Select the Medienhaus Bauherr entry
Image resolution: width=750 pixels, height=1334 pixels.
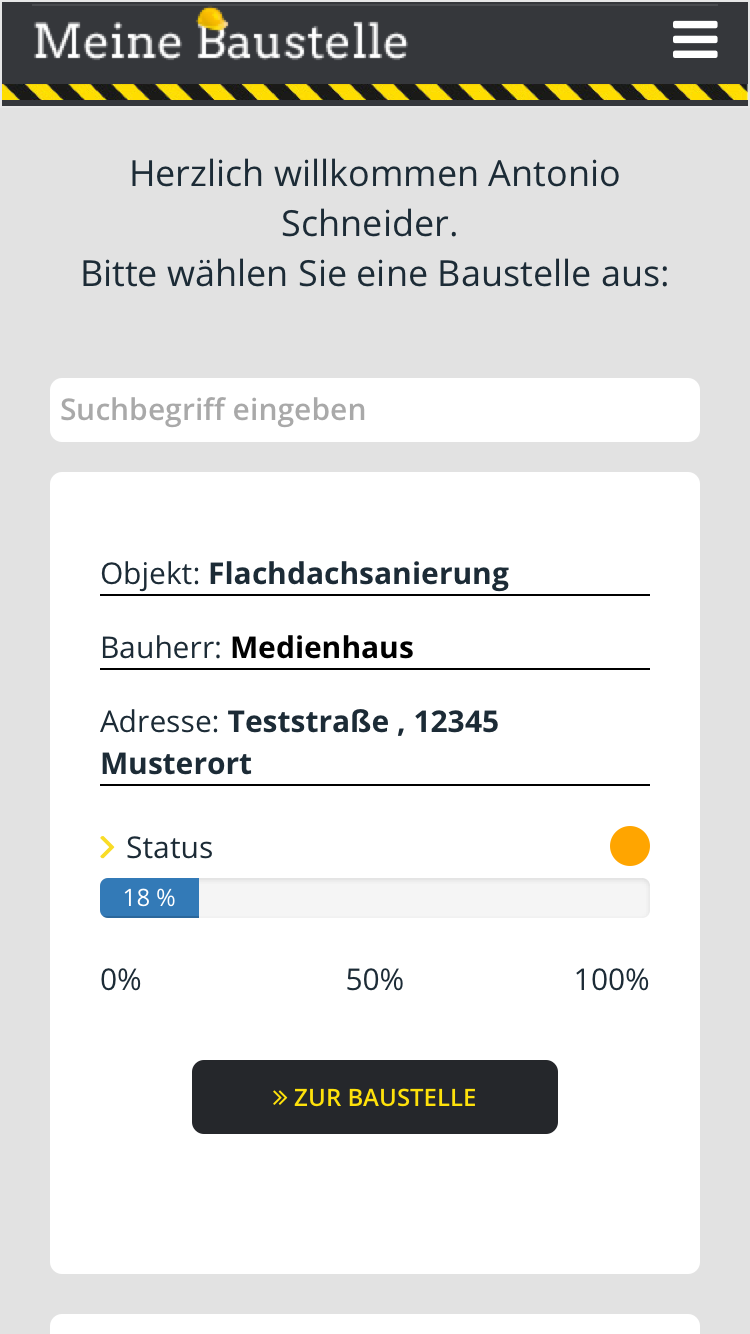[322, 647]
